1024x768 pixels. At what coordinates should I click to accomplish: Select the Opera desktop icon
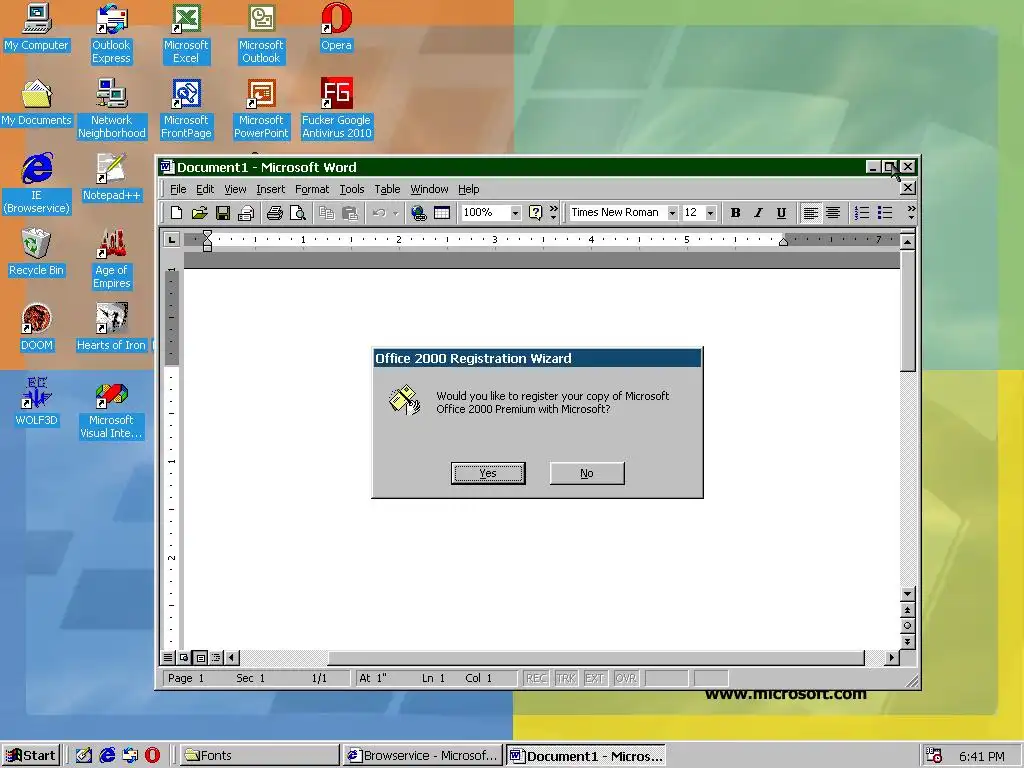pyautogui.click(x=336, y=27)
